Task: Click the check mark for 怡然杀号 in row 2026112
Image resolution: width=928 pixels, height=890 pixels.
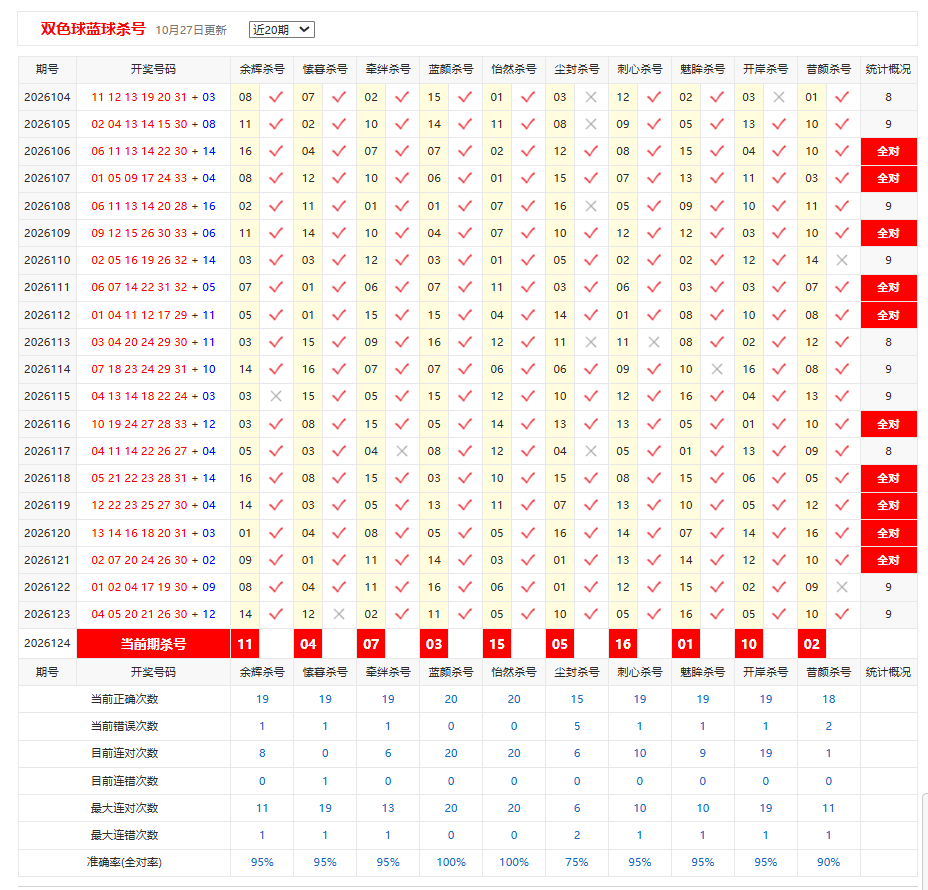Action: [528, 315]
